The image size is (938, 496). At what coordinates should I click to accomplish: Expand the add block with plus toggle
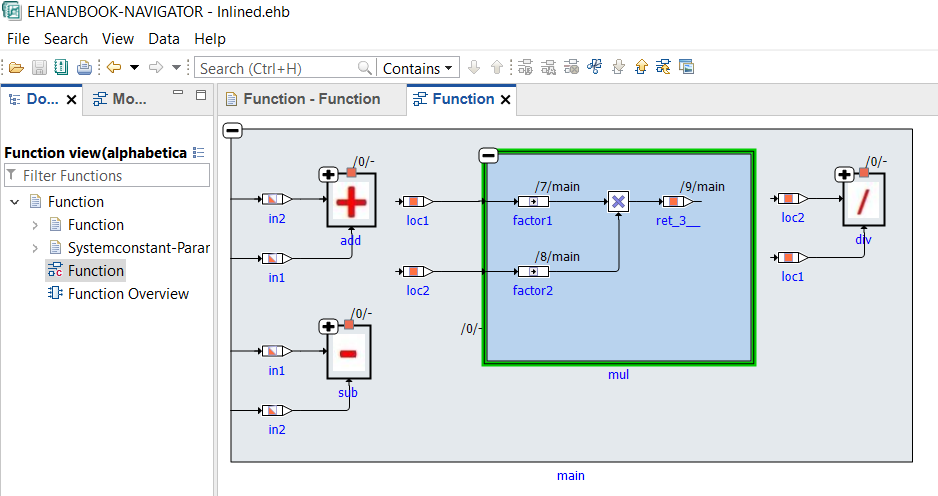(x=327, y=175)
